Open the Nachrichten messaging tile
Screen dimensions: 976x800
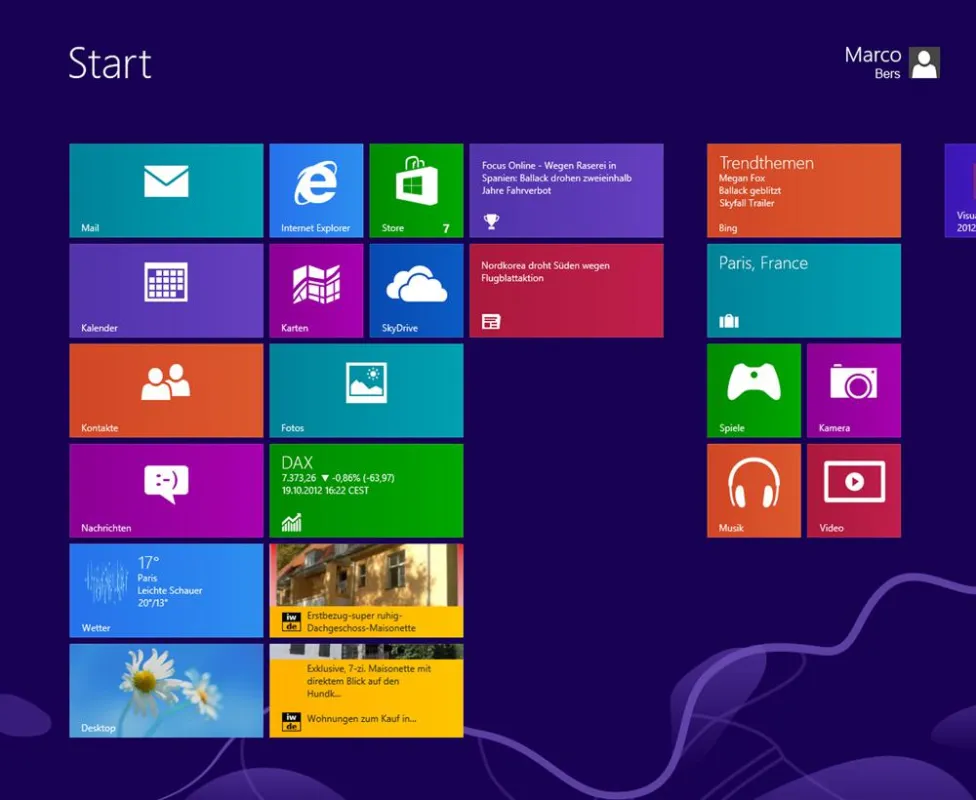point(166,491)
